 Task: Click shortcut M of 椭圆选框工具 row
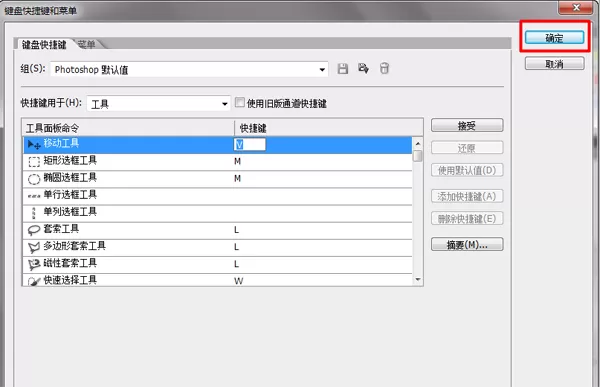pos(238,178)
